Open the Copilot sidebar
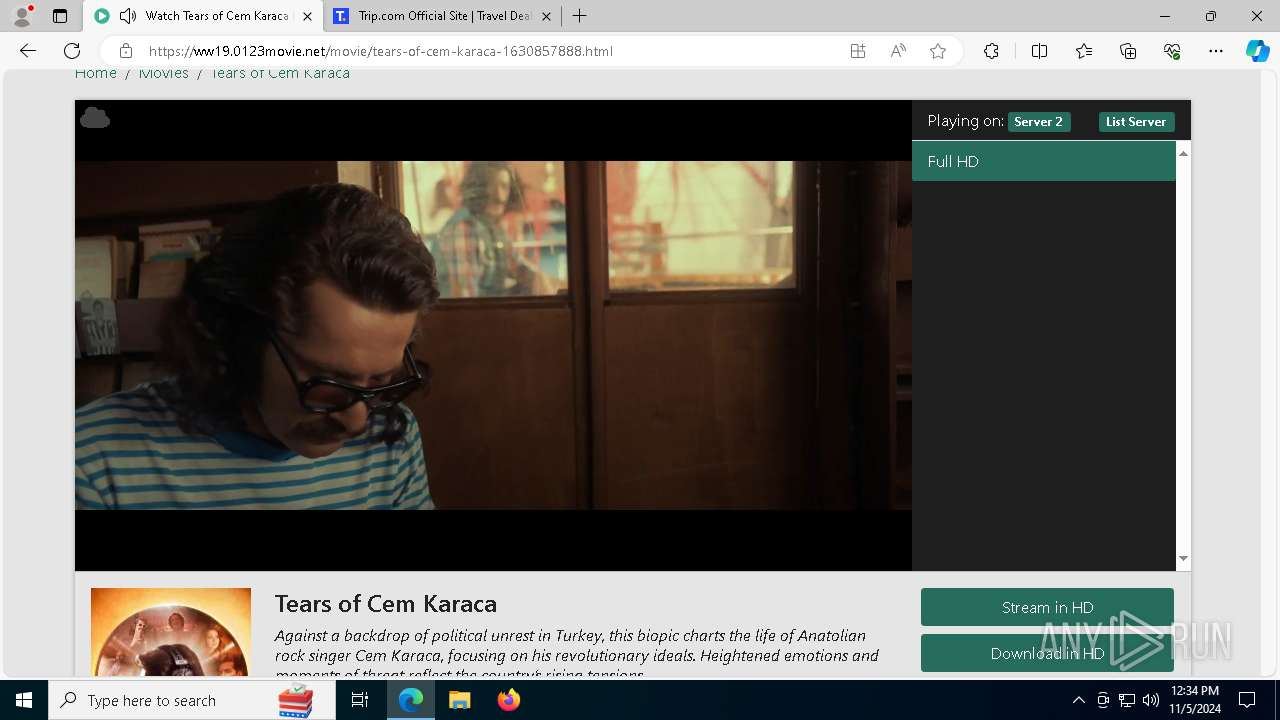 tap(1257, 51)
